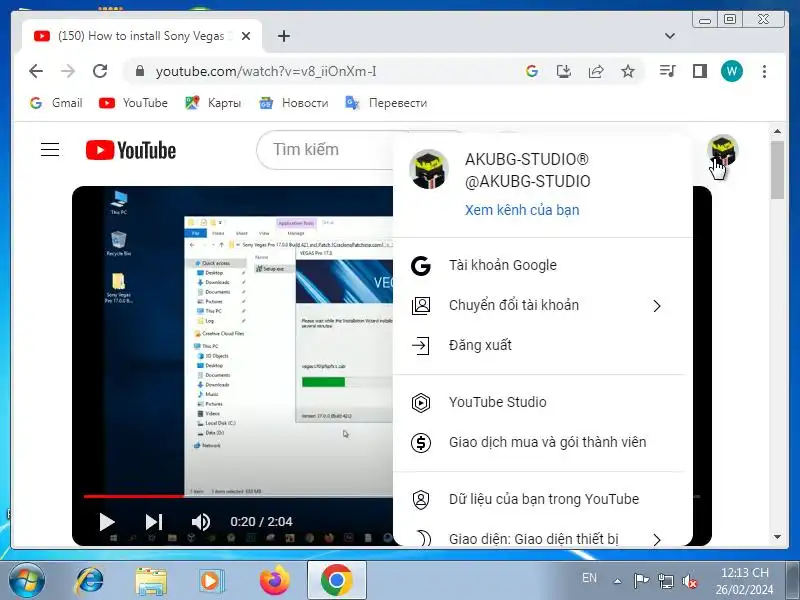The image size is (800, 600).
Task: Open Dữ liệu của bạn trong YouTube
Action: coord(543,499)
